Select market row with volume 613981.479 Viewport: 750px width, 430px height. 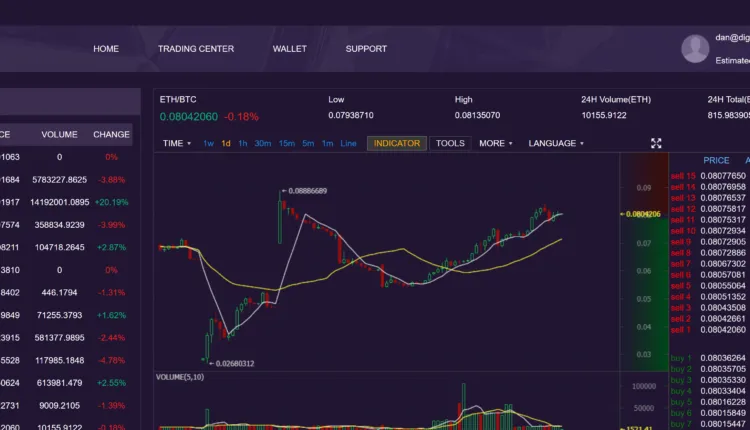(x=66, y=383)
